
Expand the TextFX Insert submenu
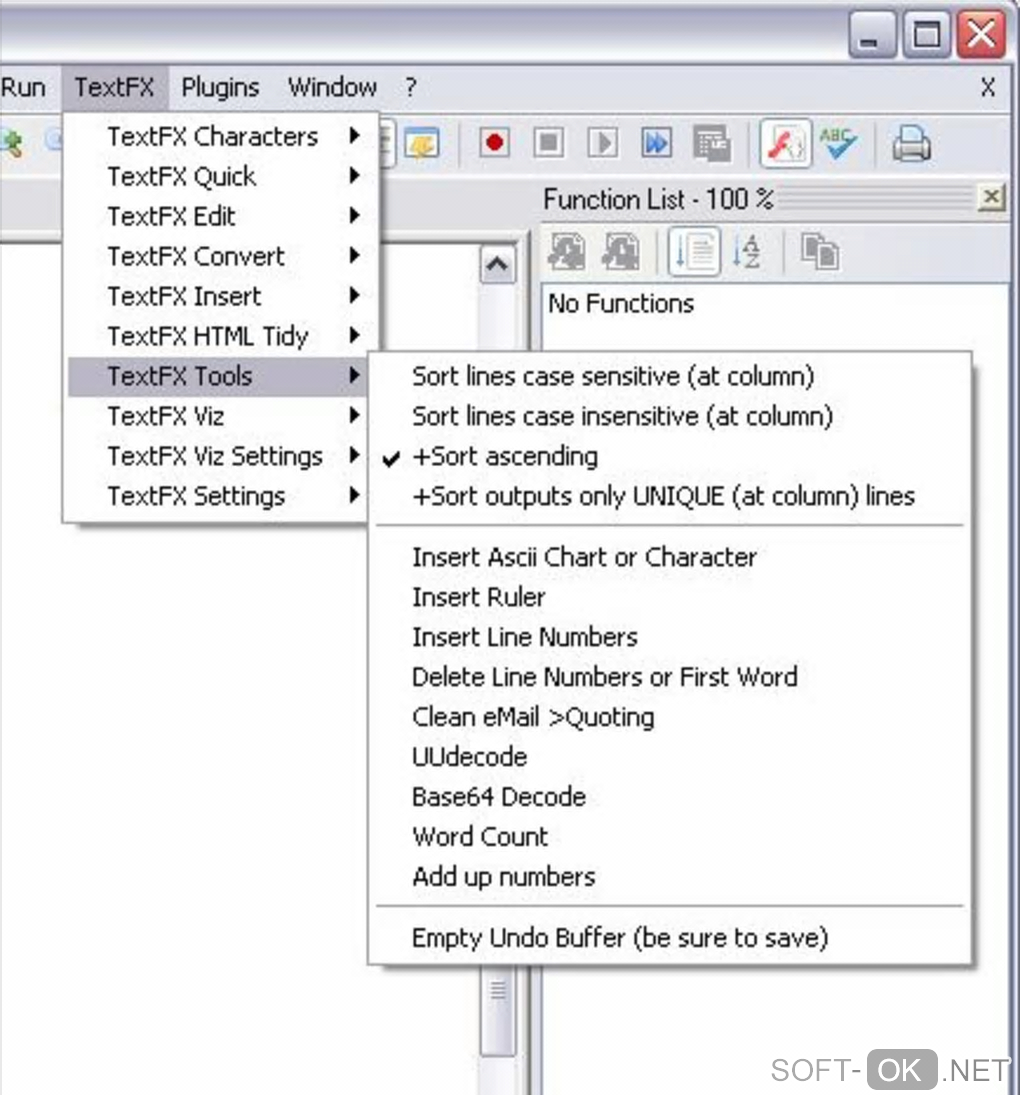pyautogui.click(x=216, y=296)
